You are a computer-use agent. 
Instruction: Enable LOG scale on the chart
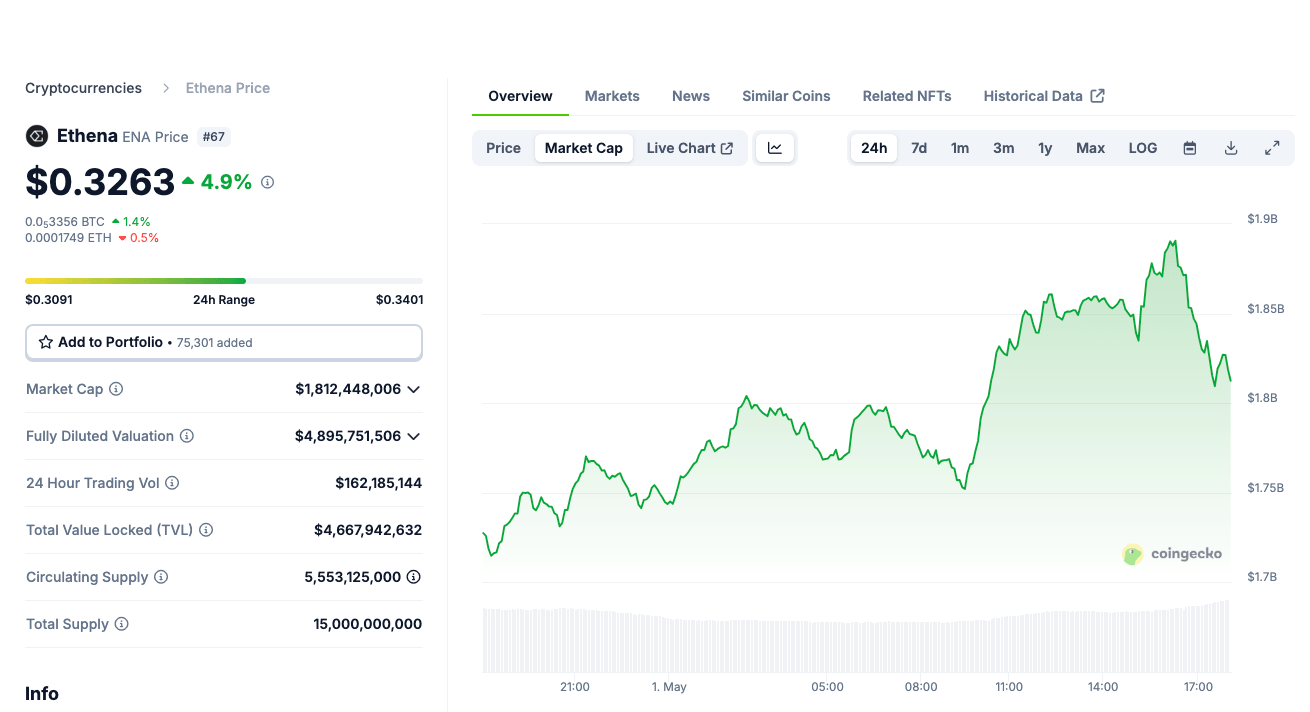[x=1142, y=147]
